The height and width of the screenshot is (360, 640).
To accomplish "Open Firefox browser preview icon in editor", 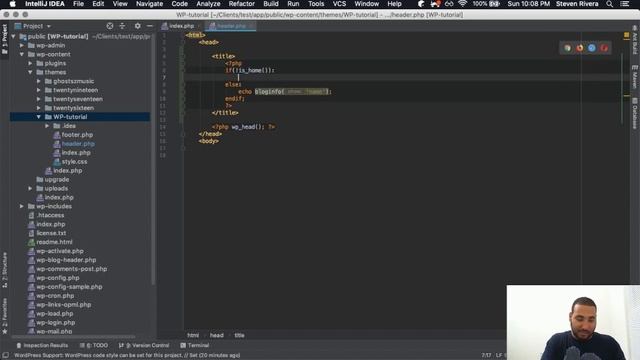I will point(580,48).
